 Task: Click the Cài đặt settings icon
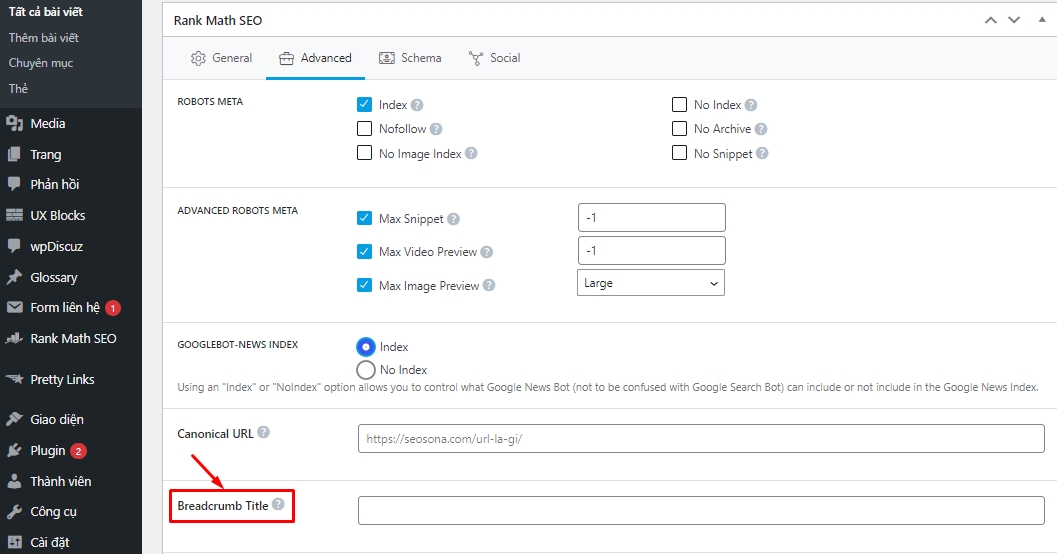tap(14, 542)
